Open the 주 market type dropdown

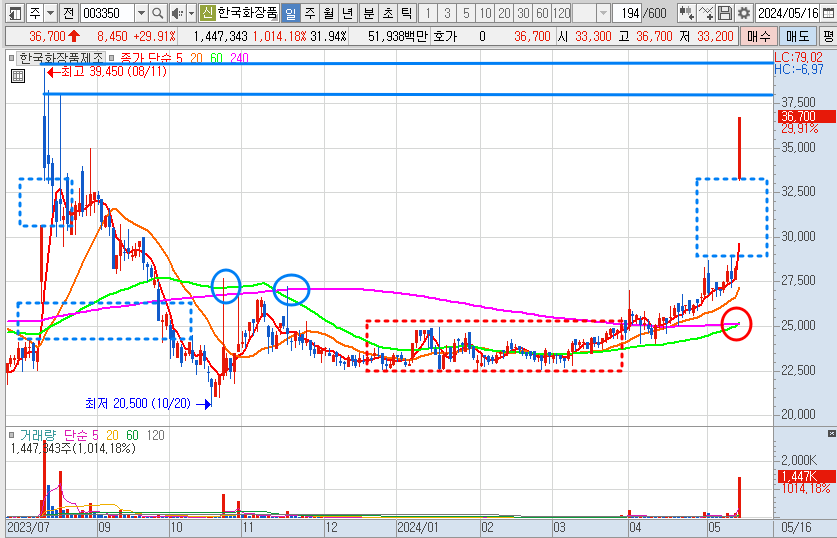click(50, 13)
